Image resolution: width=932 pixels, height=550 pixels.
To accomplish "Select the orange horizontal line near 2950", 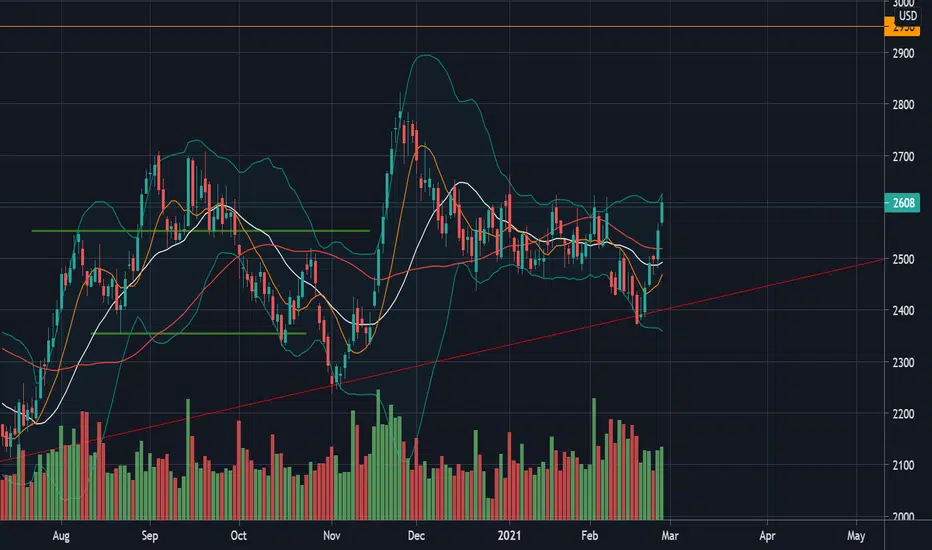I will [x=442, y=27].
